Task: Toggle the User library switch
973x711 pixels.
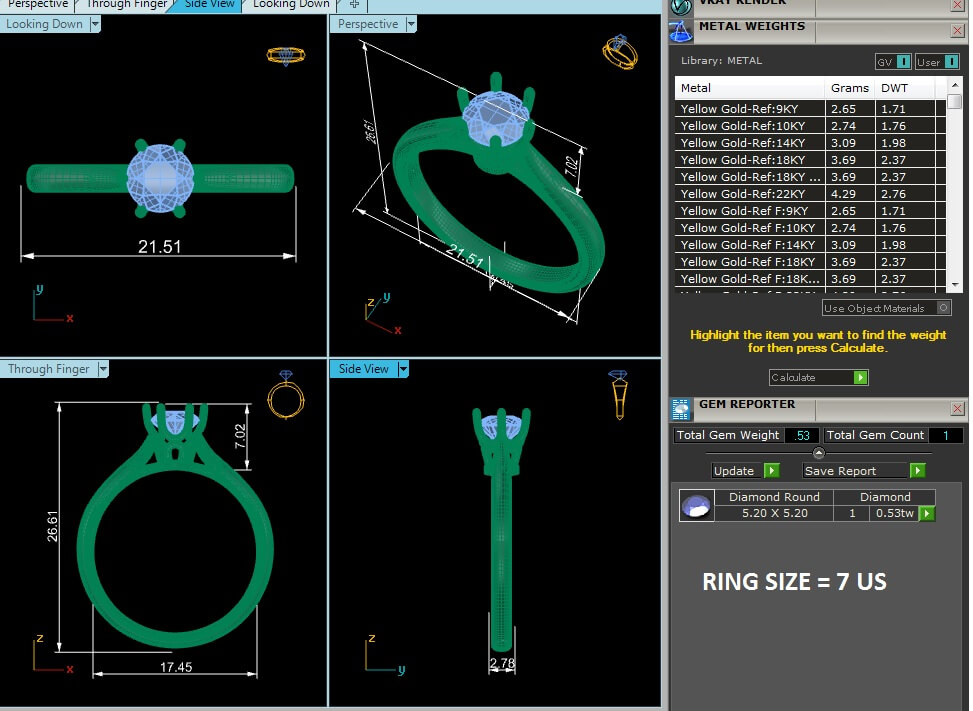Action: point(951,61)
